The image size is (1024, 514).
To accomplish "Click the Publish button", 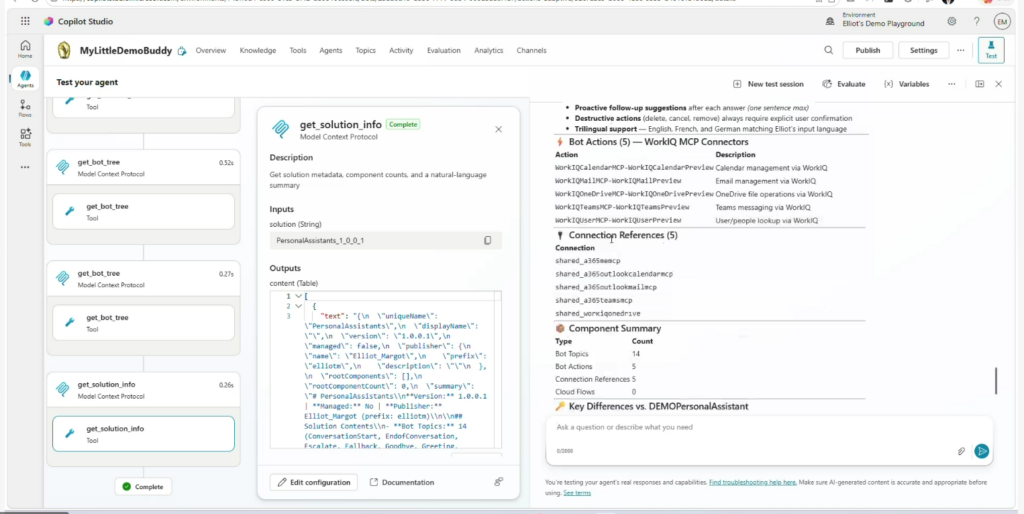I will tap(868, 50).
